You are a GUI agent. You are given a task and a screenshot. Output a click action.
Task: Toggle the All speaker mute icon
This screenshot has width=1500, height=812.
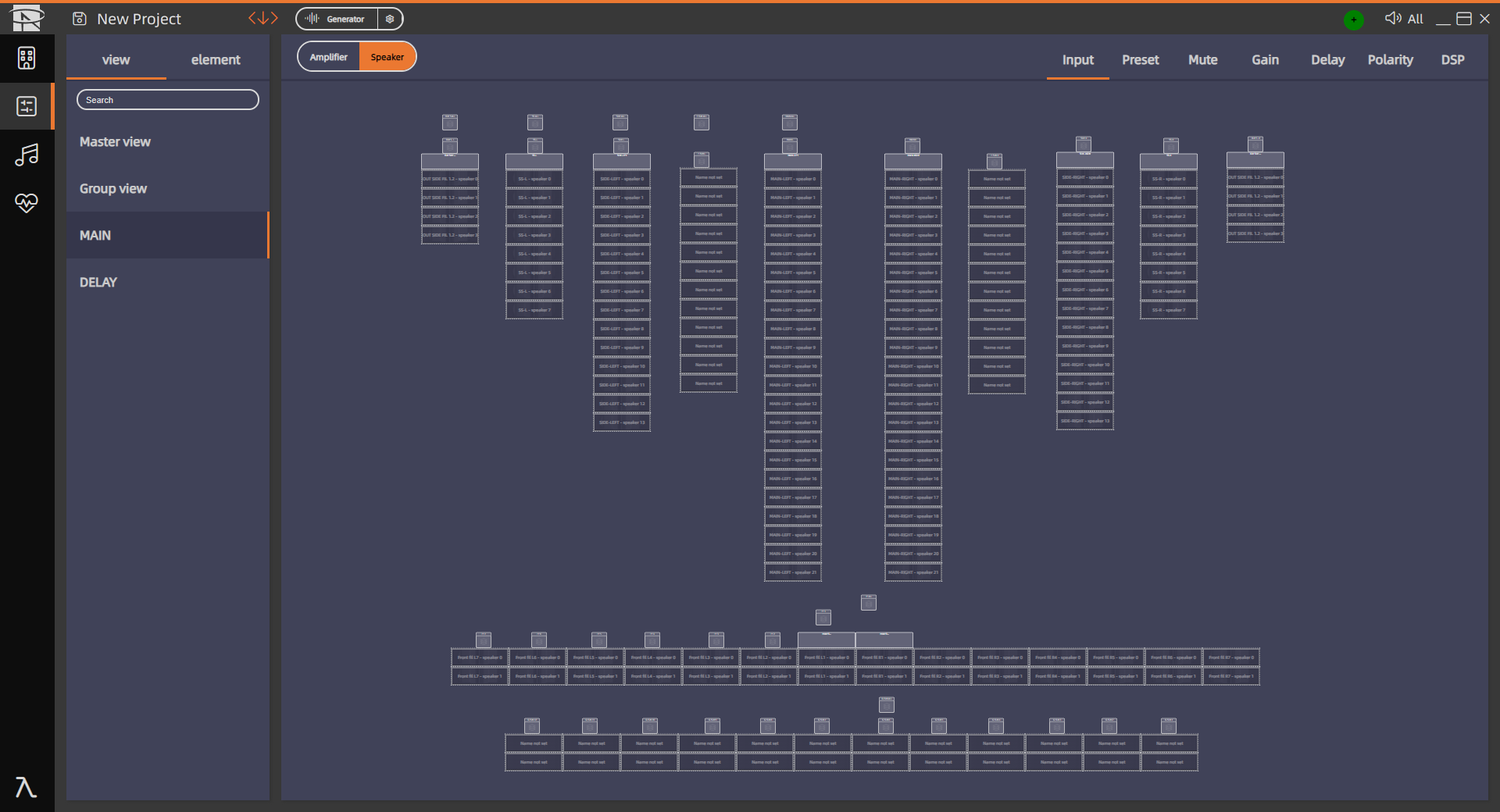(x=1393, y=19)
